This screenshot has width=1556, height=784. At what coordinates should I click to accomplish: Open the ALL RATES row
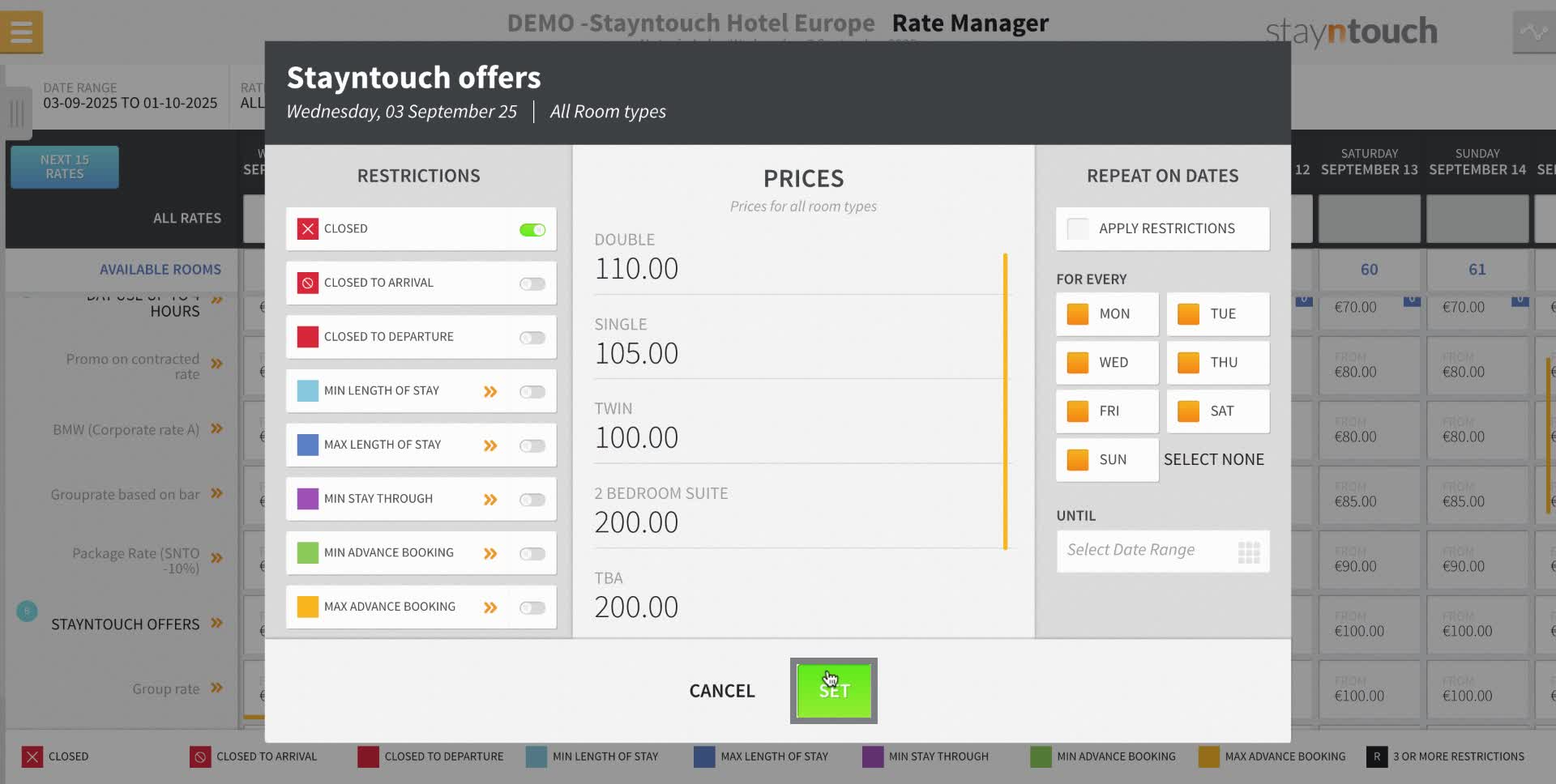(x=187, y=219)
